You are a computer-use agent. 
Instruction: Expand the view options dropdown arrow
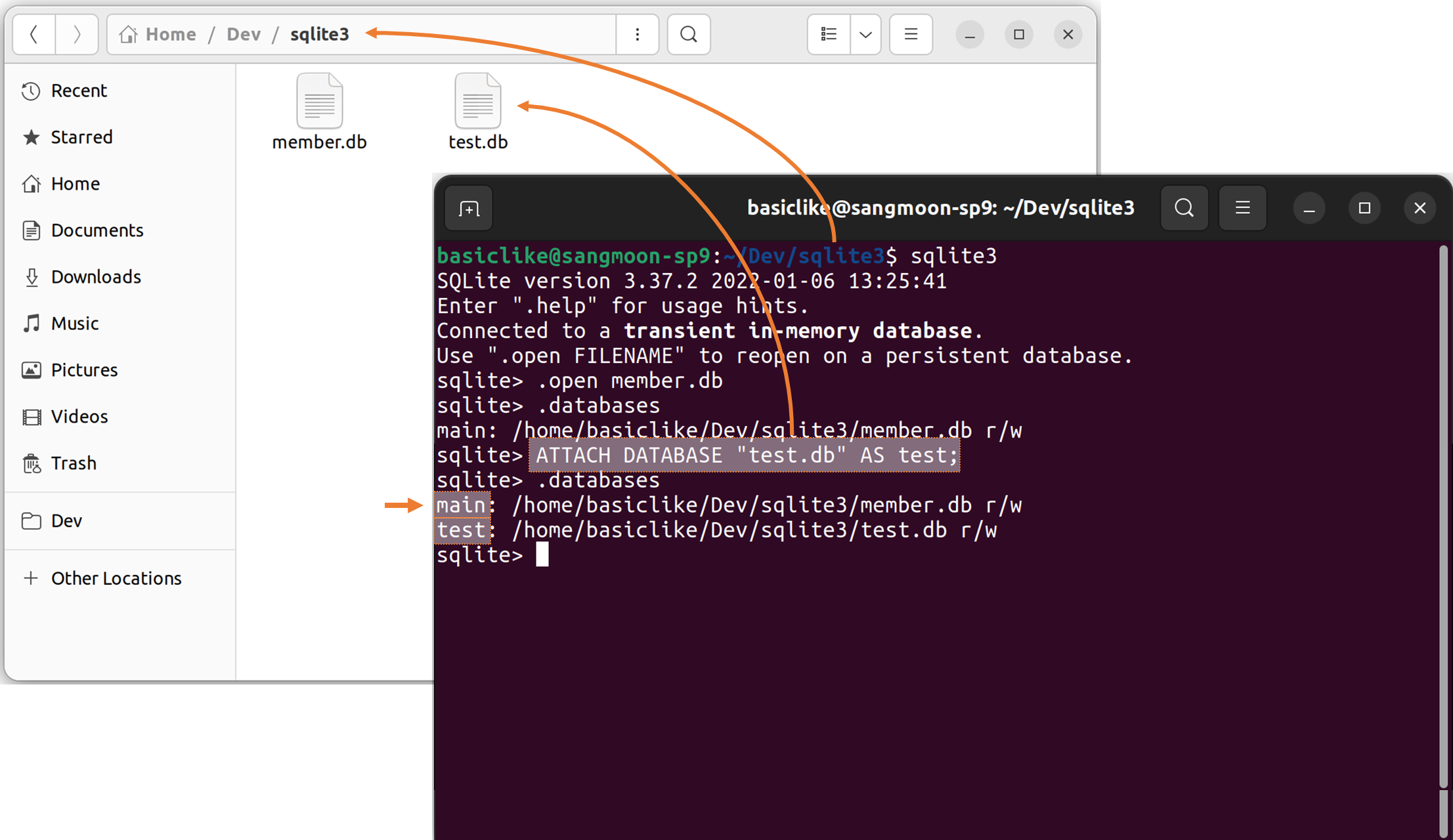tap(865, 34)
